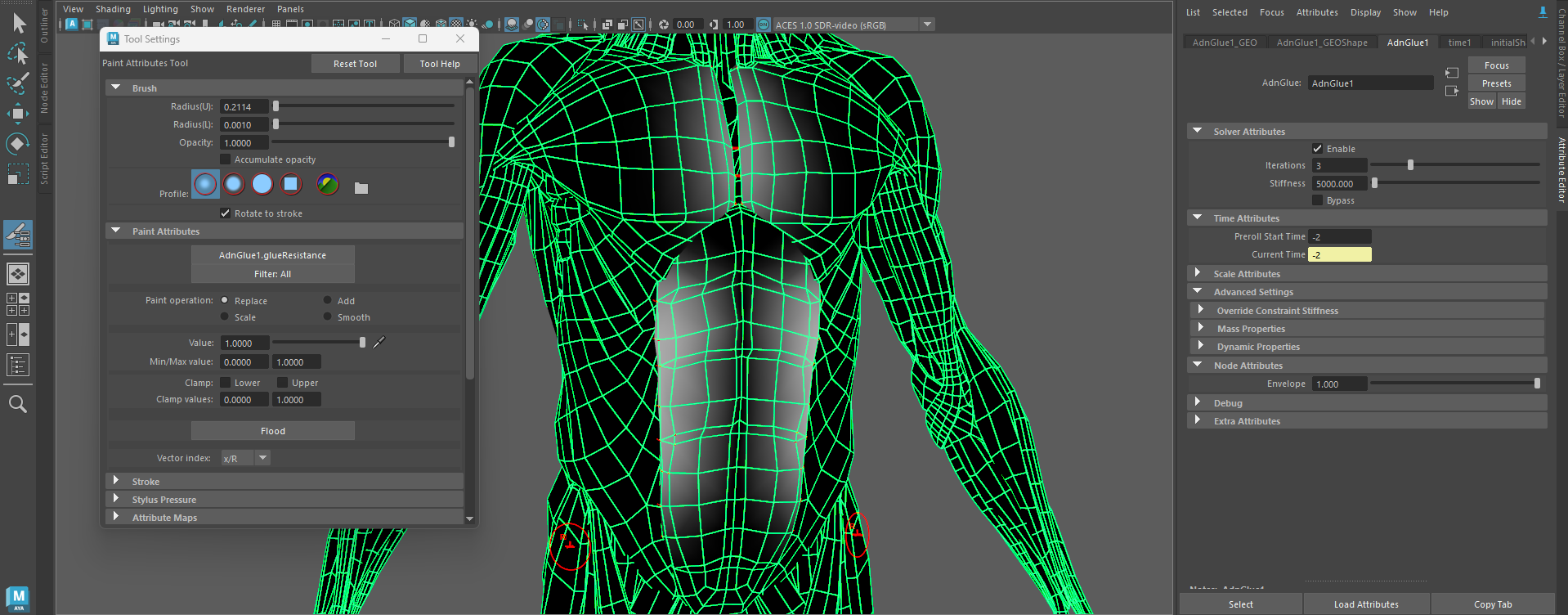Activate the Paint Selection tool
This screenshot has height=615, width=1568.
pyautogui.click(x=18, y=83)
